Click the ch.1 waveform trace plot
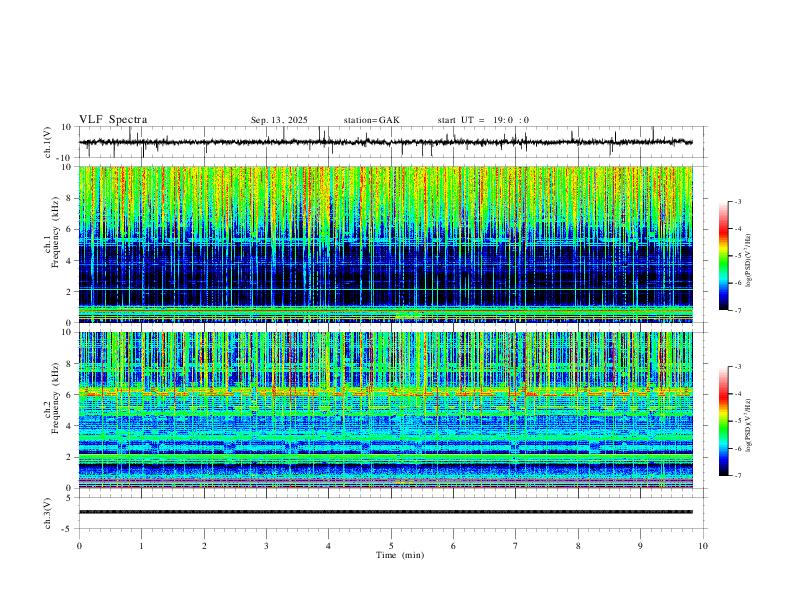792x612 pixels. (385, 142)
